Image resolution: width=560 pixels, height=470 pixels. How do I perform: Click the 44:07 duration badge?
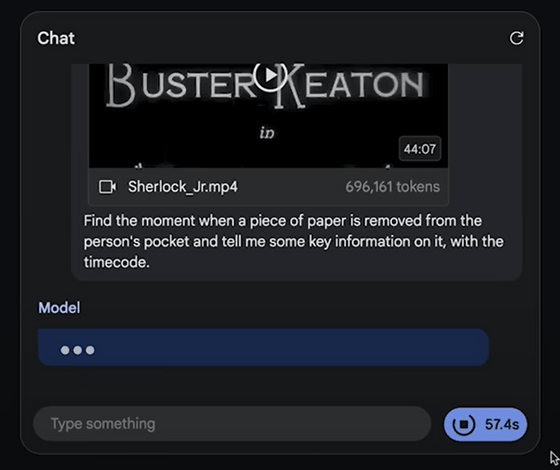pyautogui.click(x=420, y=149)
